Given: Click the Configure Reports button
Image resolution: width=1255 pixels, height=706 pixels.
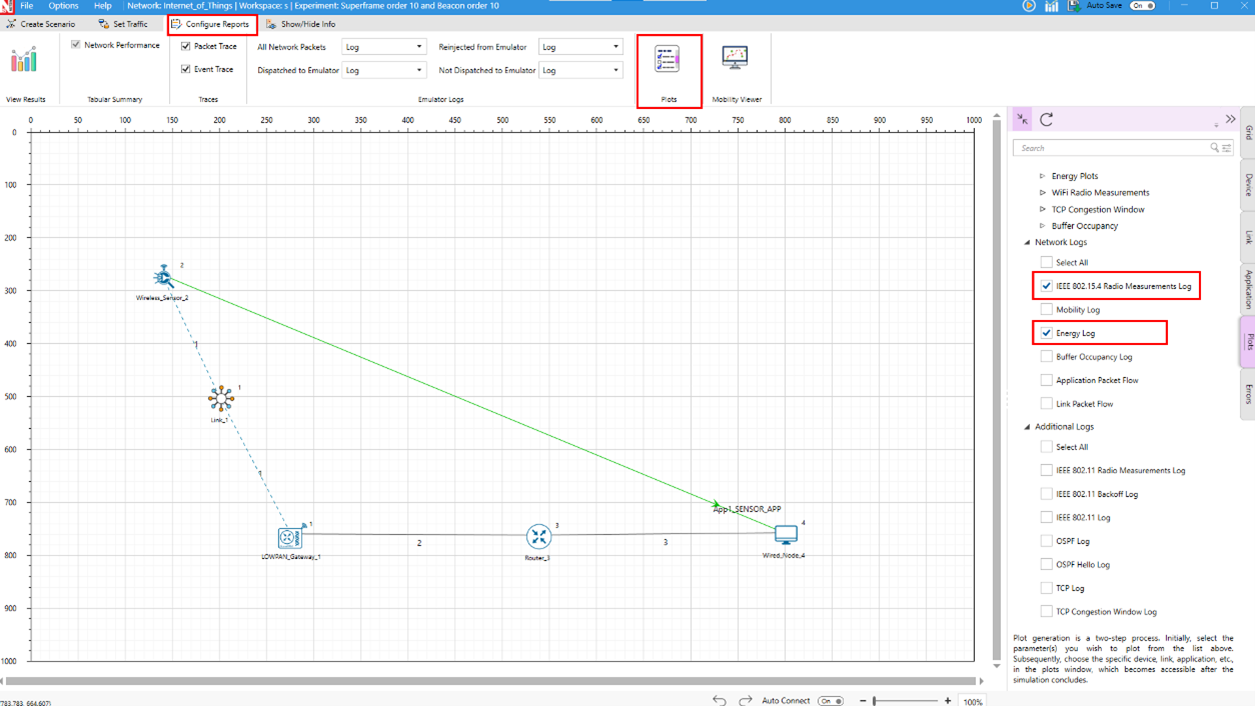Looking at the screenshot, I should pyautogui.click(x=211, y=24).
